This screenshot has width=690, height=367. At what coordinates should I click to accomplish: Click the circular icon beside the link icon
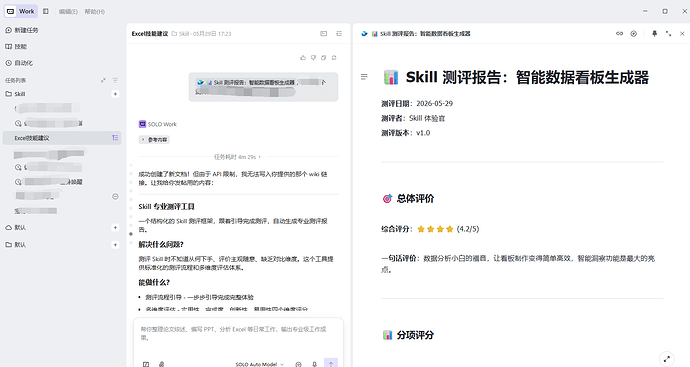[634, 33]
